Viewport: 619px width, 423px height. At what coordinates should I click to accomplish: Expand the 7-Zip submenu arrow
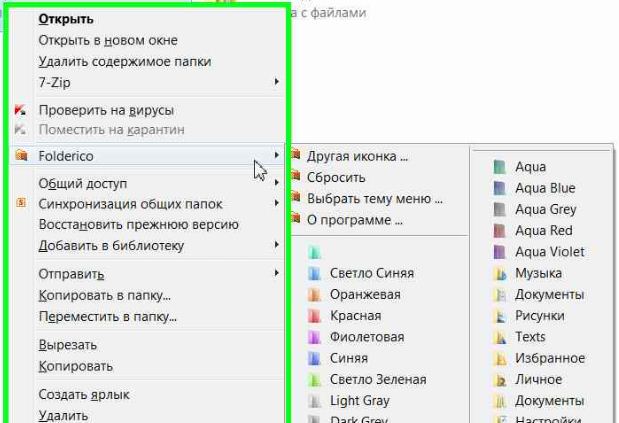277,82
